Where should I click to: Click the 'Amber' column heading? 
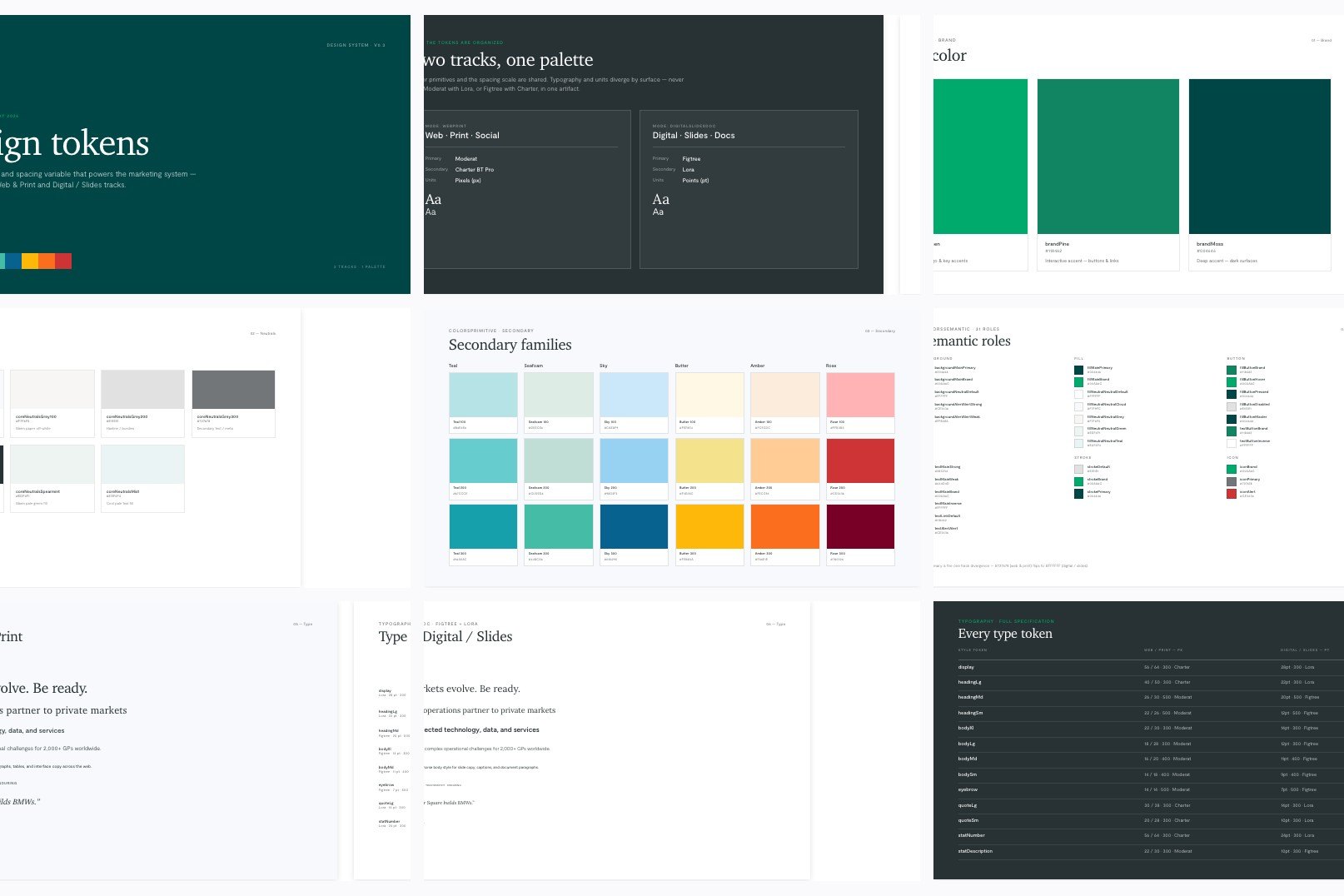click(x=757, y=366)
